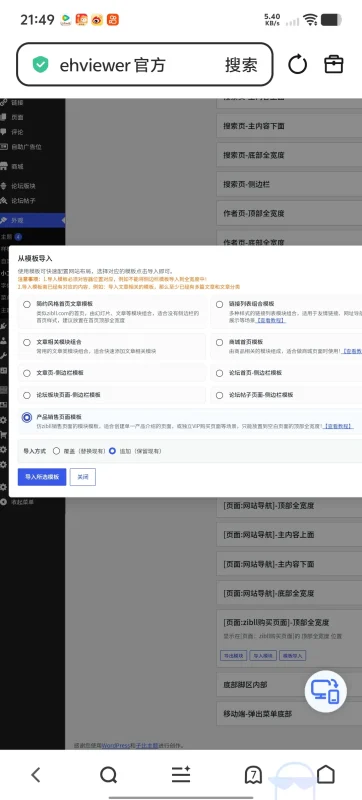Open the briefcase toolbox icon
The height and width of the screenshot is (800, 362).
[x=334, y=64]
